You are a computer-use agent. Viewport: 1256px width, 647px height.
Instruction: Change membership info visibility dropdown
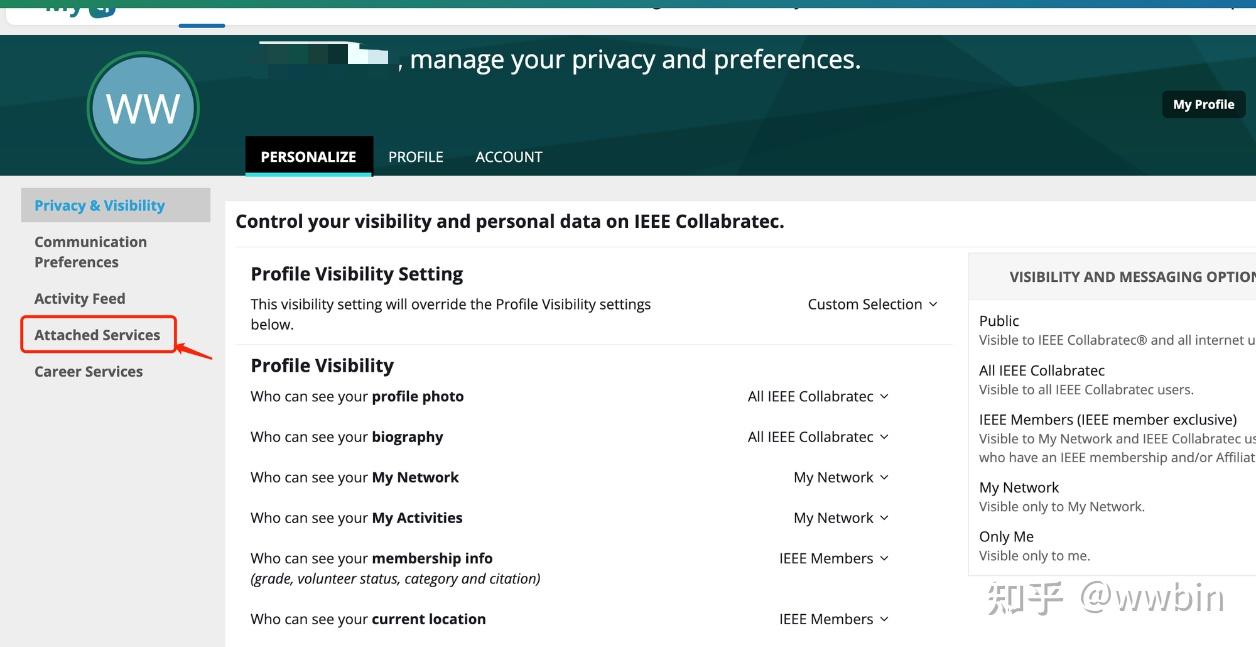834,559
